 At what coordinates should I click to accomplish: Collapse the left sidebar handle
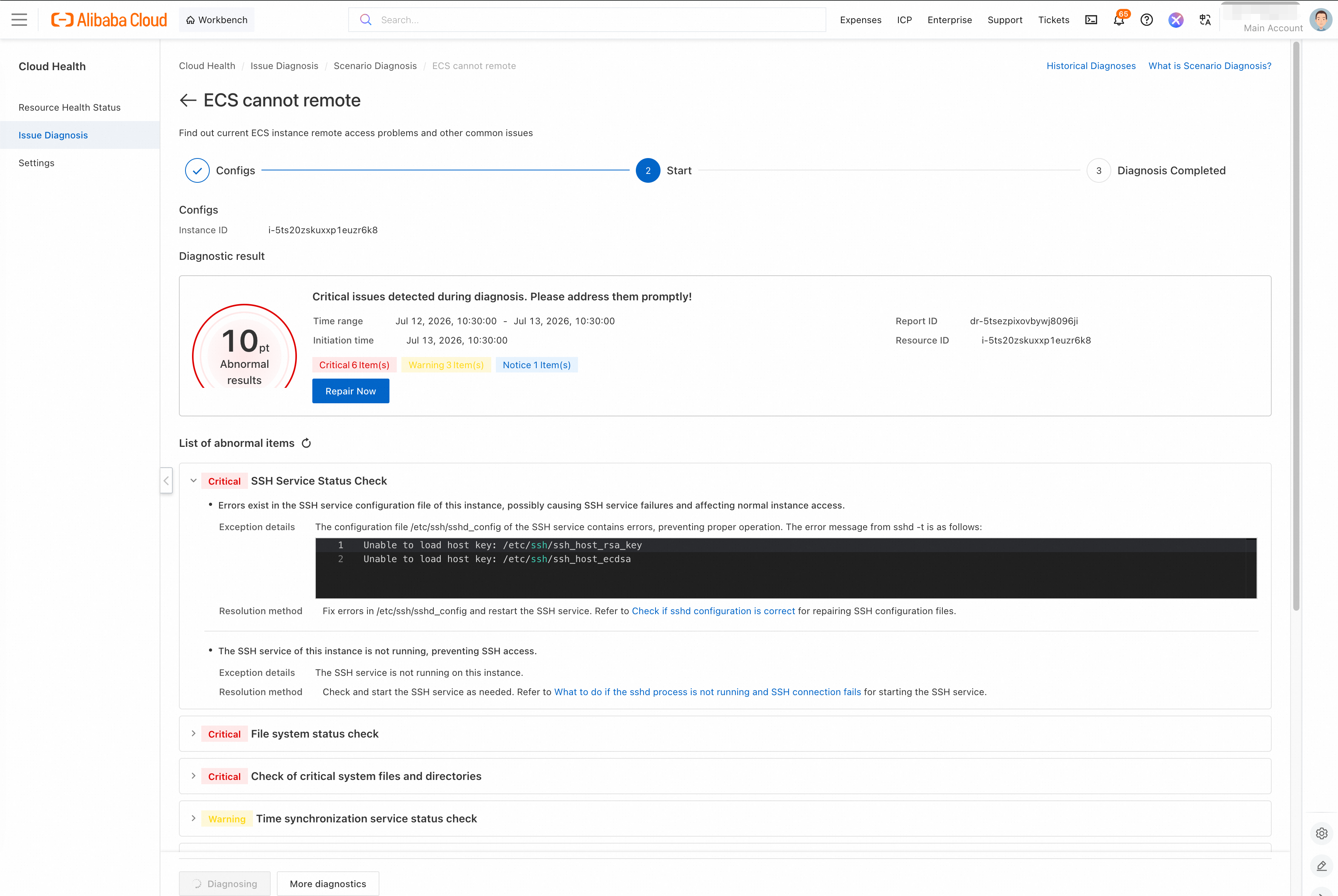coord(166,480)
